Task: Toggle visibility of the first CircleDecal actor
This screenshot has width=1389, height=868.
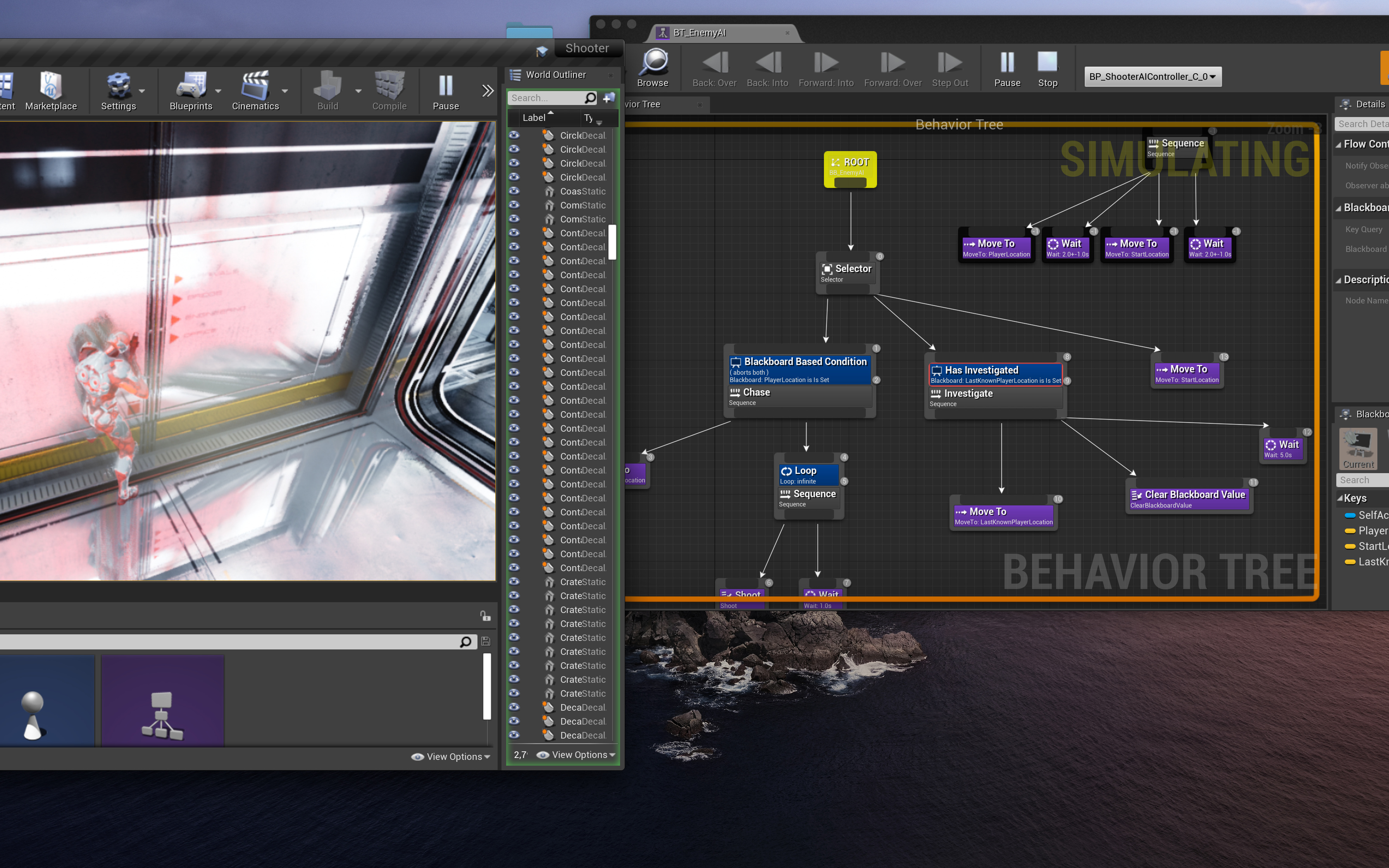Action: click(x=514, y=135)
